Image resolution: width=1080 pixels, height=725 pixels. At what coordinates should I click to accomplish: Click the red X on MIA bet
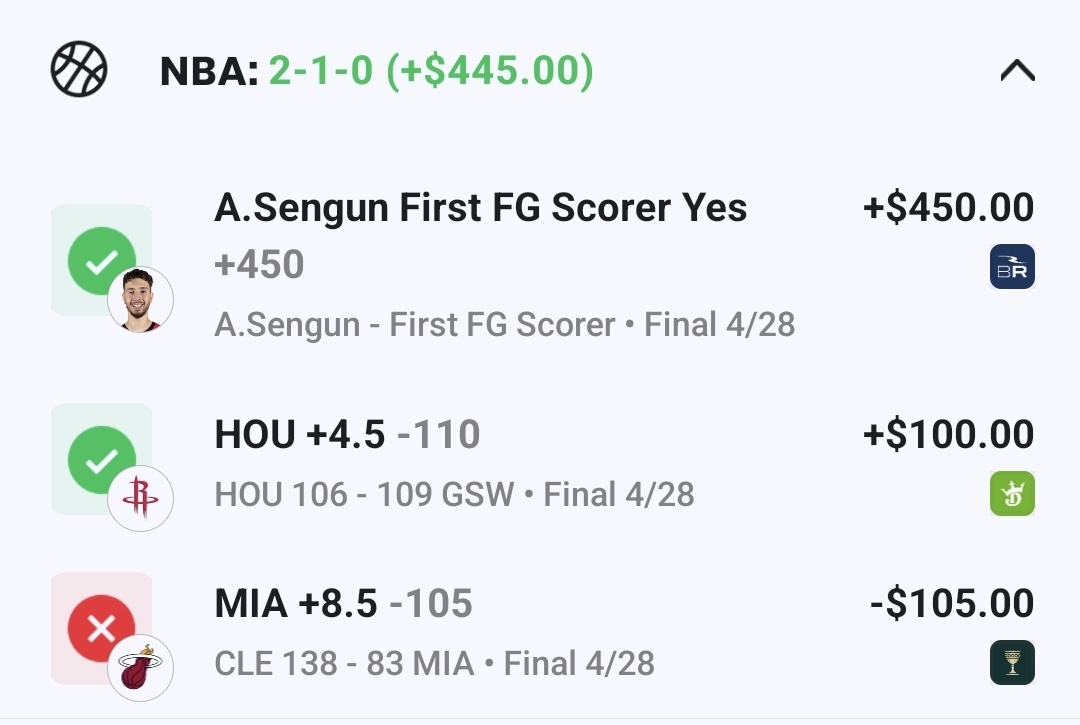(x=101, y=628)
